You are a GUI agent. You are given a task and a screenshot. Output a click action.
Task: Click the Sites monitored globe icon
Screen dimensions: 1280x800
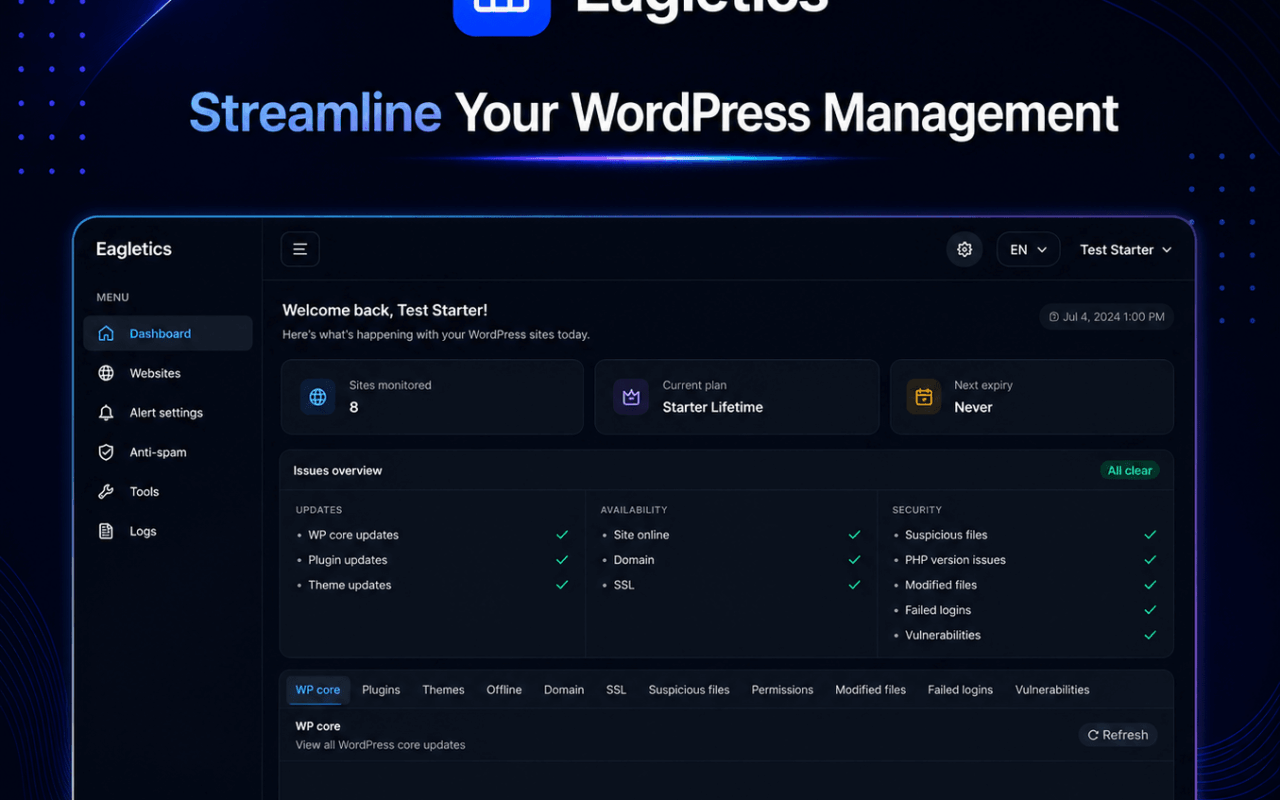coord(318,397)
